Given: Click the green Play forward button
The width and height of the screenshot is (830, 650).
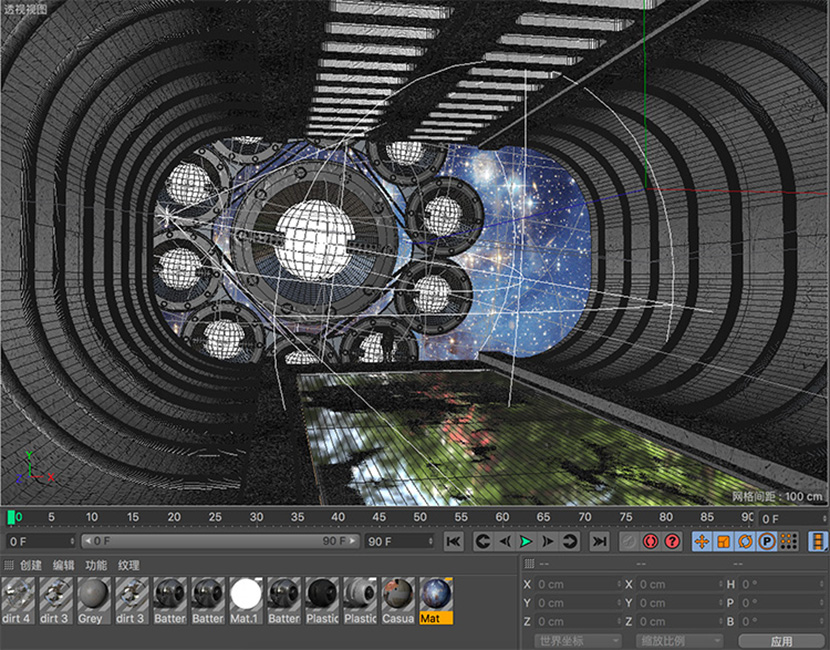Looking at the screenshot, I should [x=525, y=541].
